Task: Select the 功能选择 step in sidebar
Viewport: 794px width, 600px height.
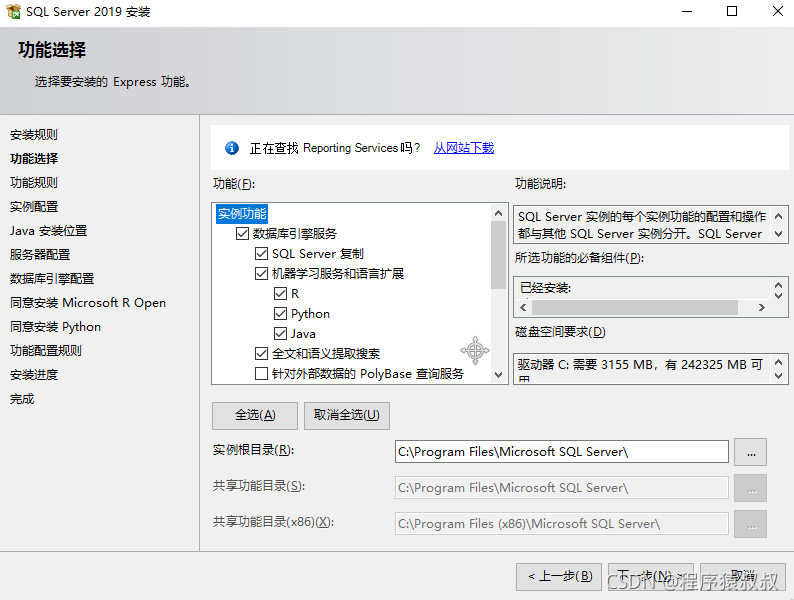Action: click(33, 158)
